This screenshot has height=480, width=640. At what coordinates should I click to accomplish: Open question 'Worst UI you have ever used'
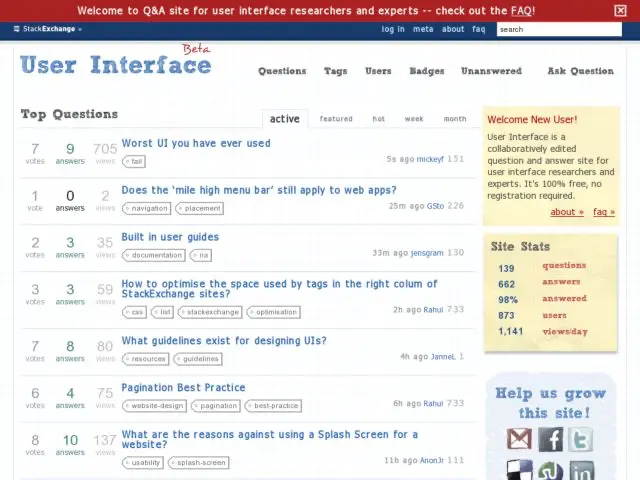(x=196, y=143)
